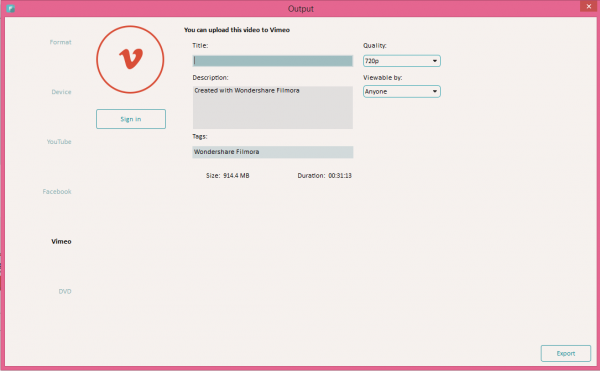600x371 pixels.
Task: Click the Filmora app icon in title bar
Action: [10, 8]
